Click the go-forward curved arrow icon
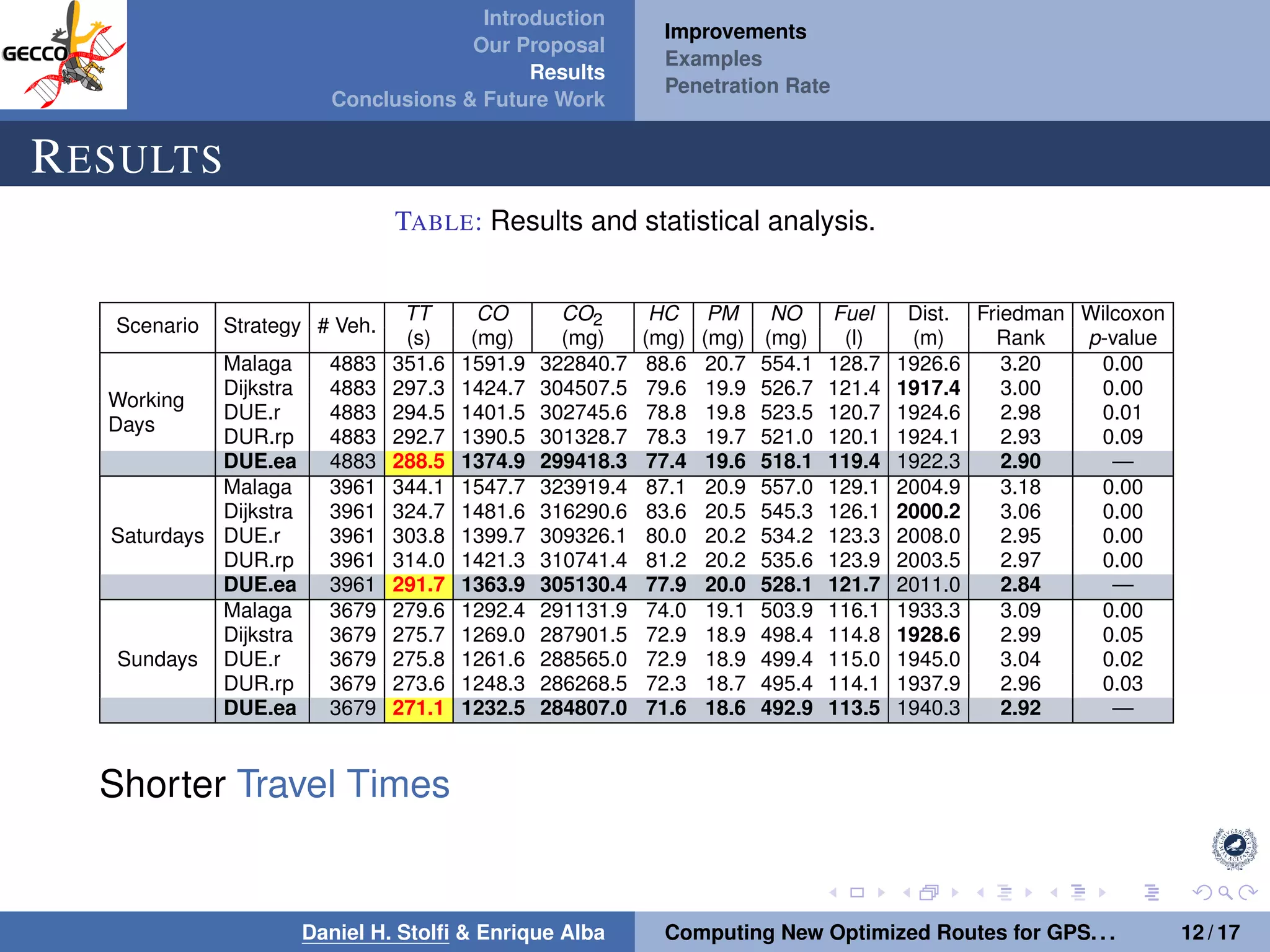 (1248, 892)
